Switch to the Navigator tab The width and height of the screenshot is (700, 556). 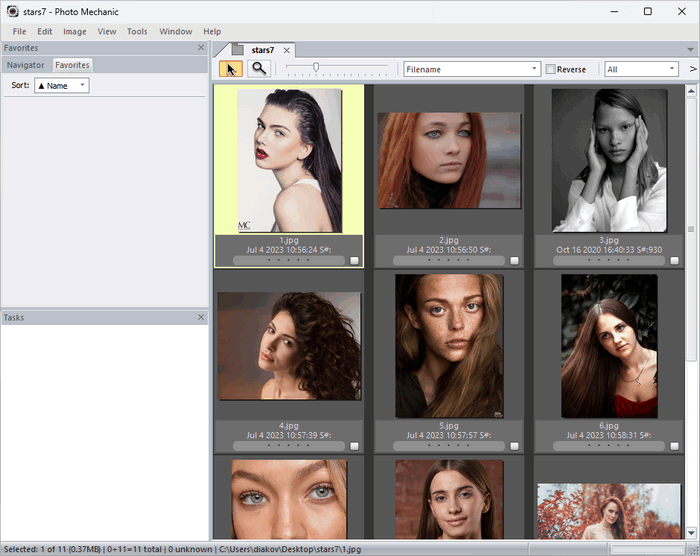point(26,65)
